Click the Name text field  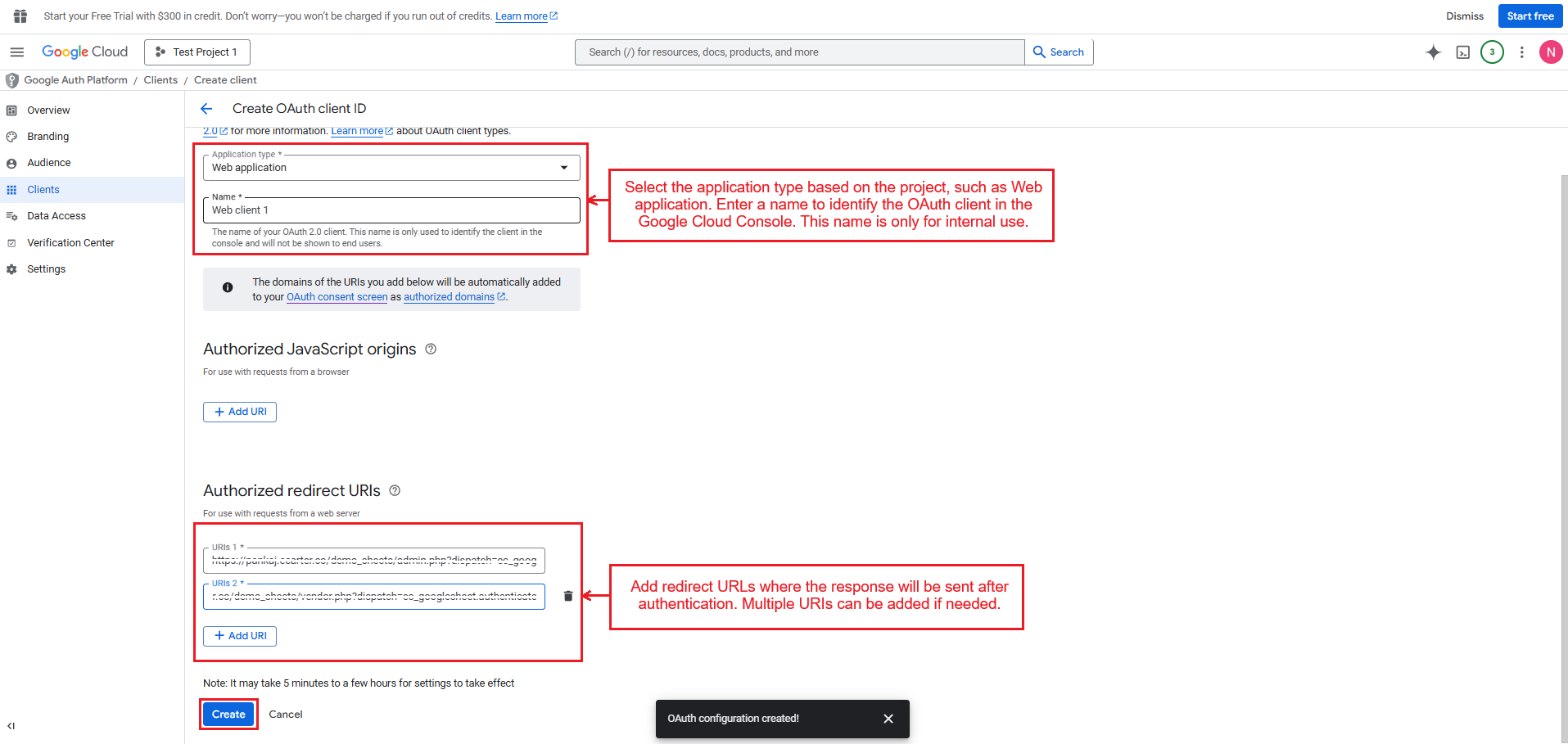[x=391, y=210]
